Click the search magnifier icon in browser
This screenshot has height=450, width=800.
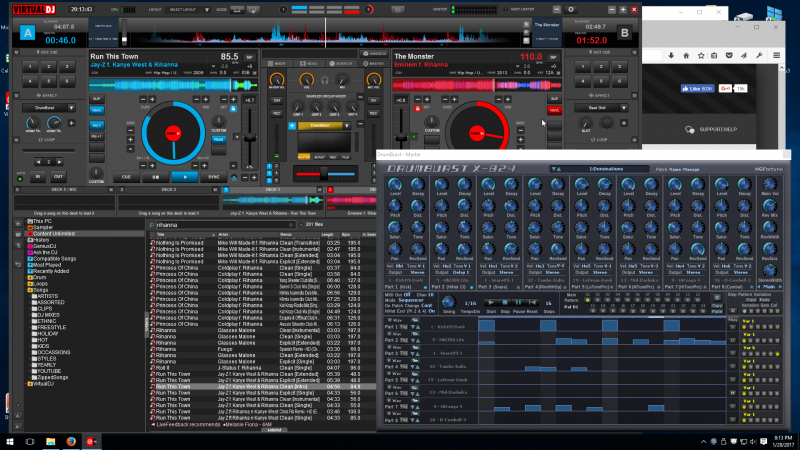point(152,224)
